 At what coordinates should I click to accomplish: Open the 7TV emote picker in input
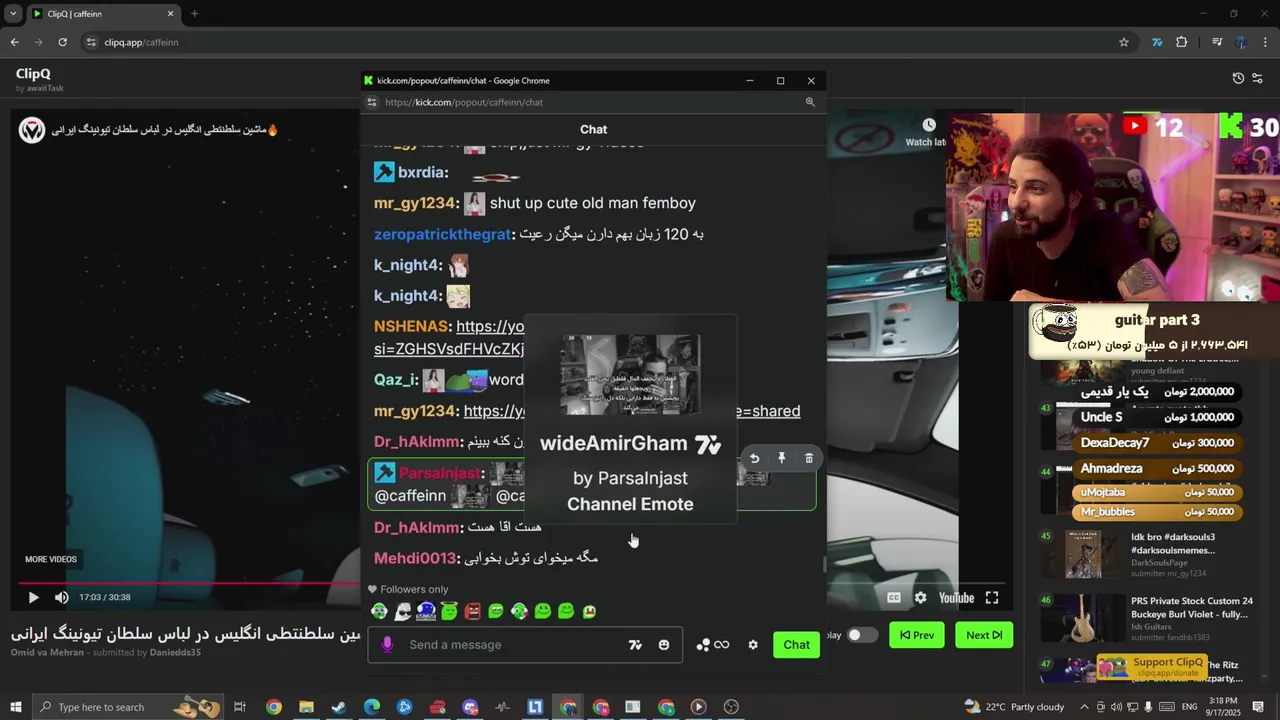635,645
